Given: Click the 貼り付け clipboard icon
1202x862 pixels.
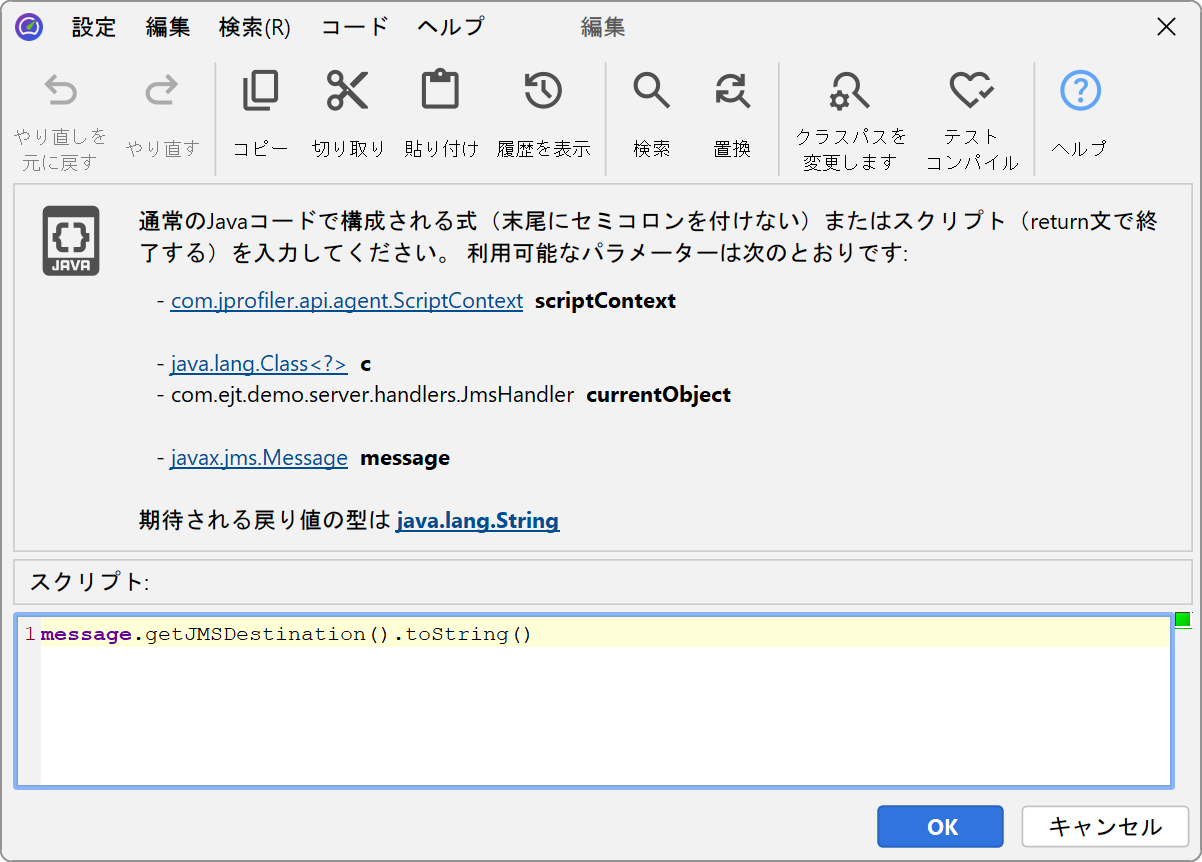Looking at the screenshot, I should (440, 92).
